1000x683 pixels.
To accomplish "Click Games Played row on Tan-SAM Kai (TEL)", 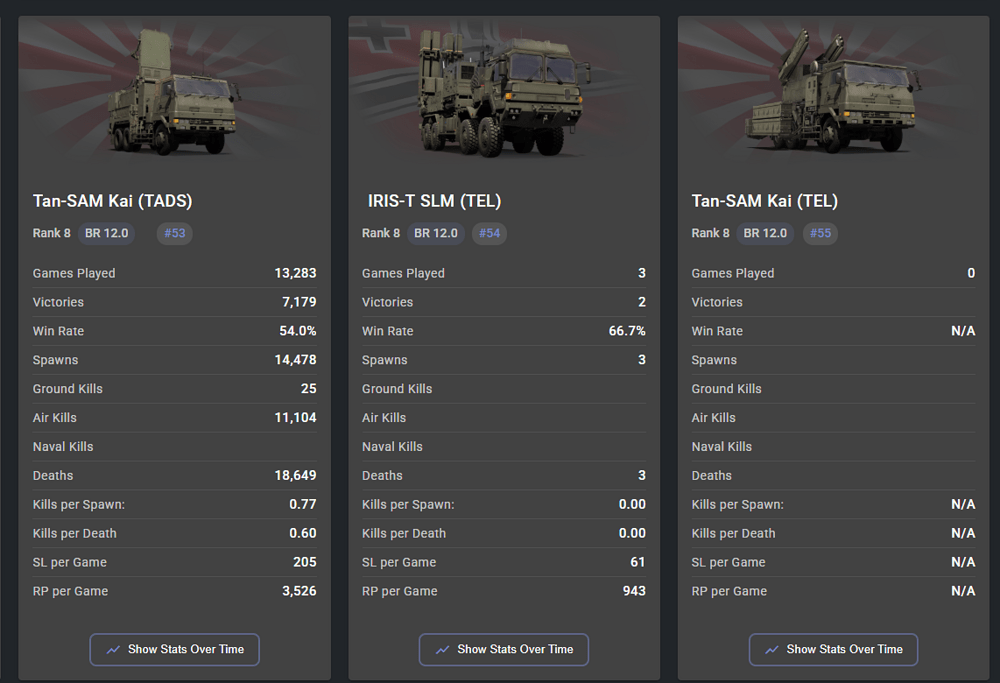I will 833,273.
